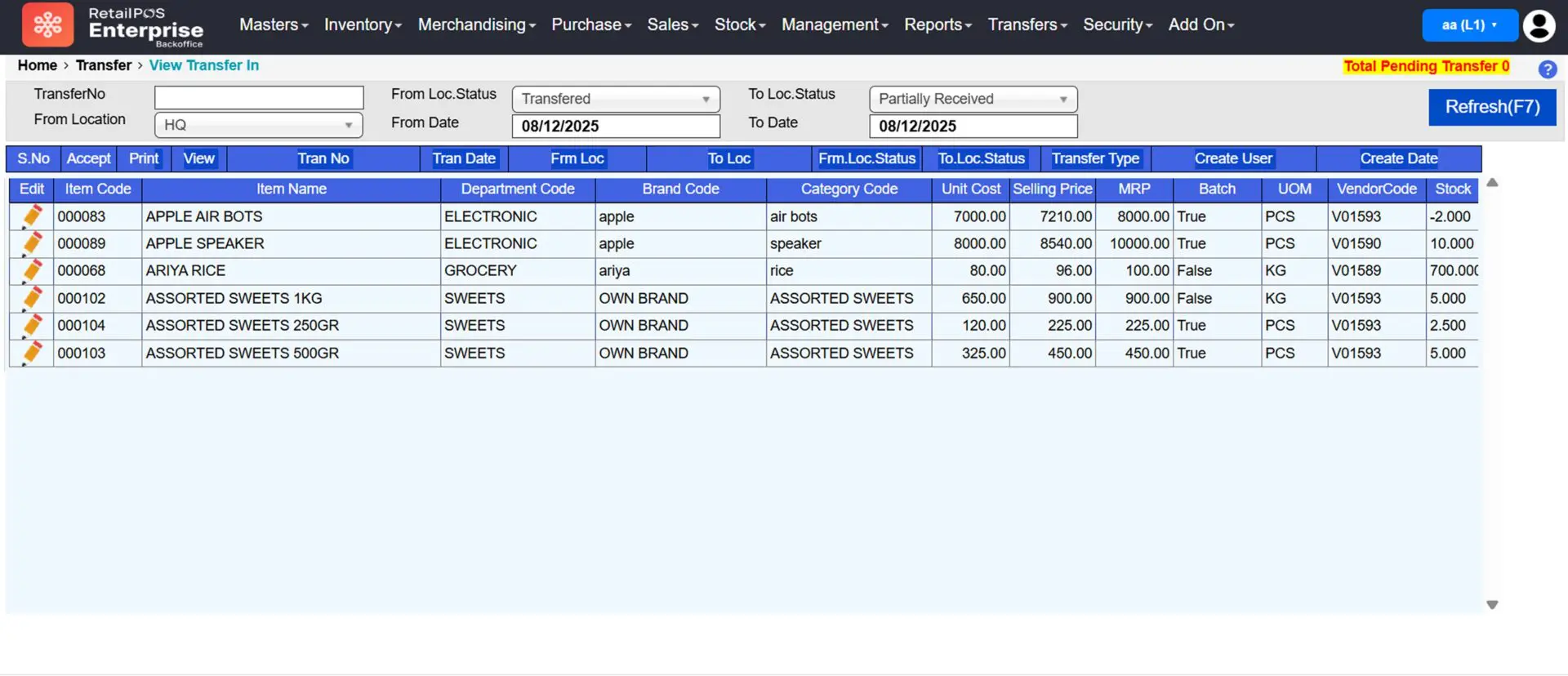Click View Transfer In breadcrumb

coord(204,65)
